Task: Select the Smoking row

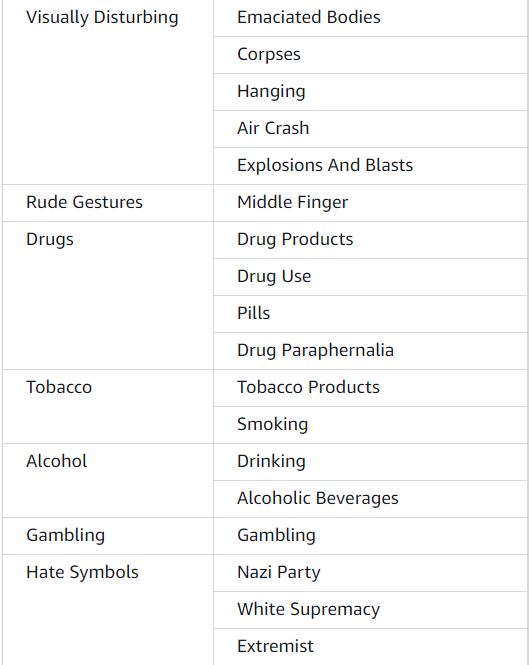Action: (370, 425)
